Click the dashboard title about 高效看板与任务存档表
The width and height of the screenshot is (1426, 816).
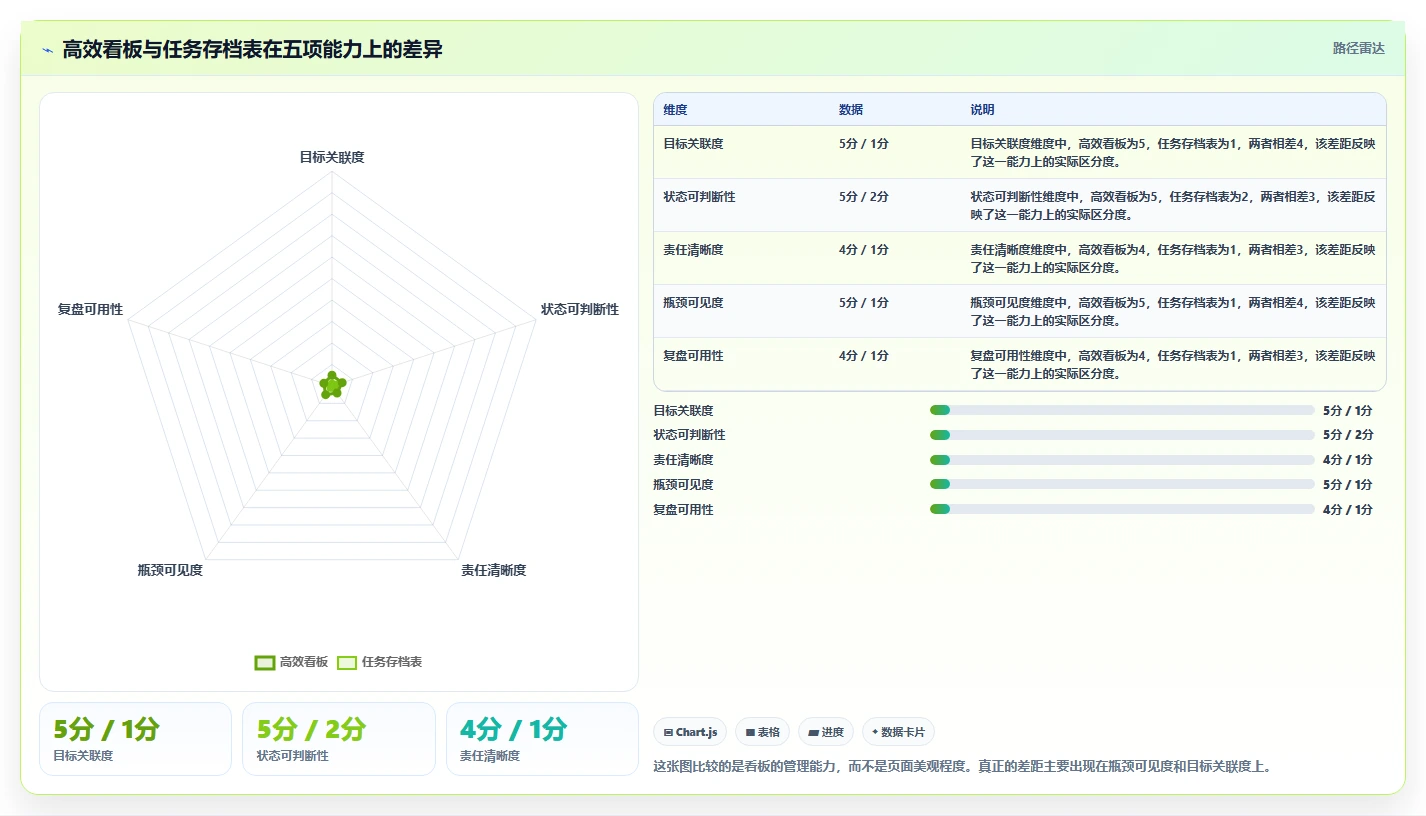click(252, 49)
